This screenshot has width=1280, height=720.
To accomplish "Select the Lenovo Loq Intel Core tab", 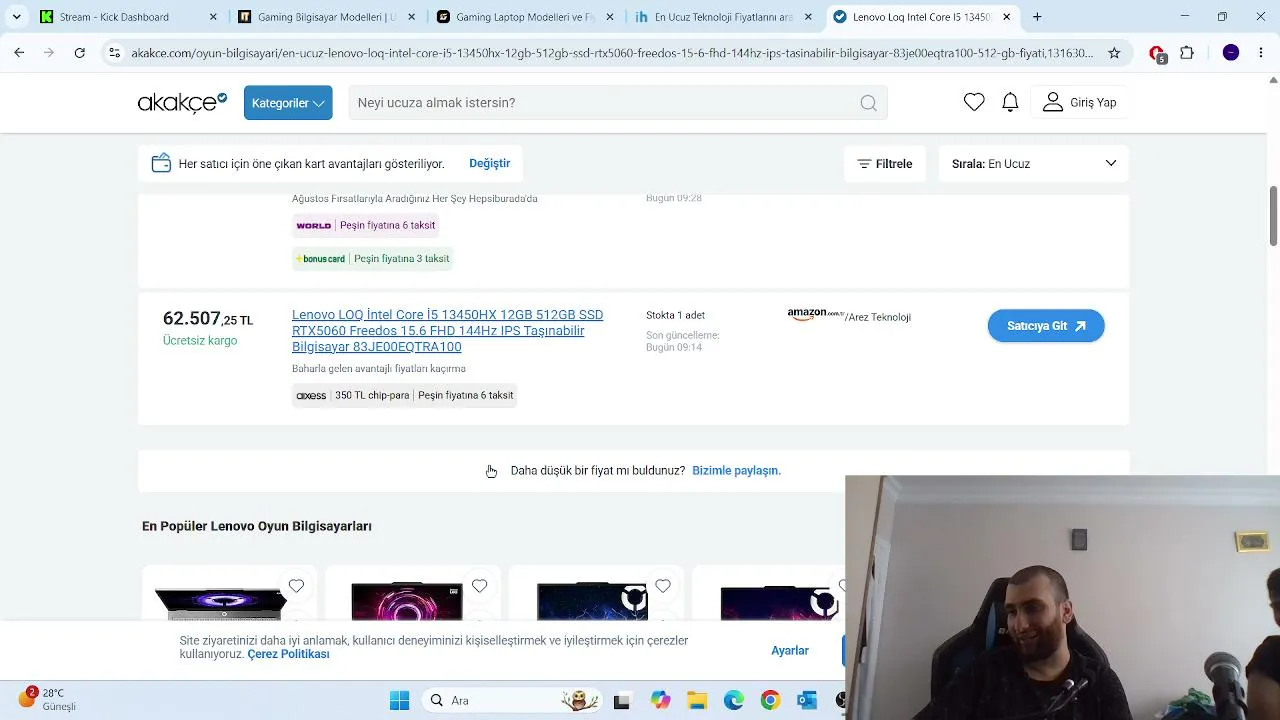I will click(x=920, y=17).
